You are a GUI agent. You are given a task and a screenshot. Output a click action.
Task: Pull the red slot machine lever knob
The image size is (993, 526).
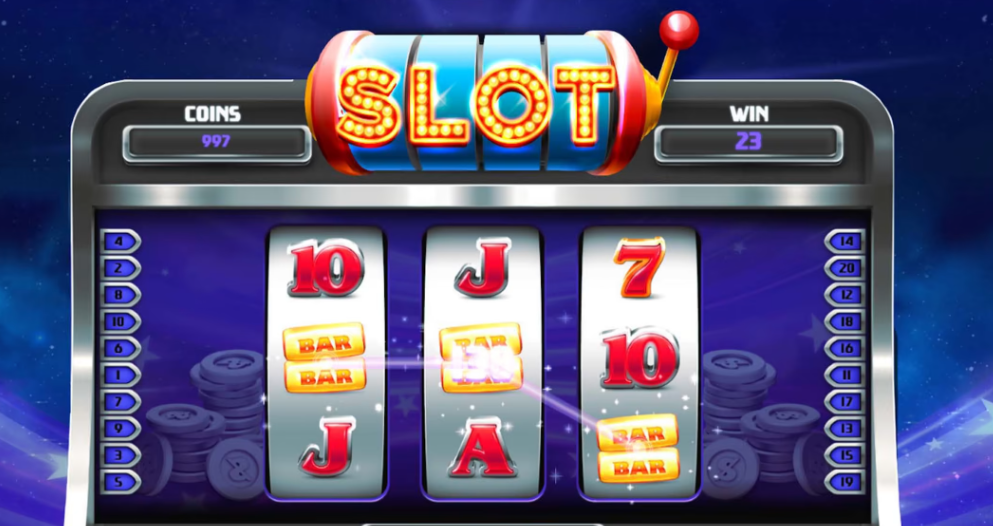pos(678,30)
